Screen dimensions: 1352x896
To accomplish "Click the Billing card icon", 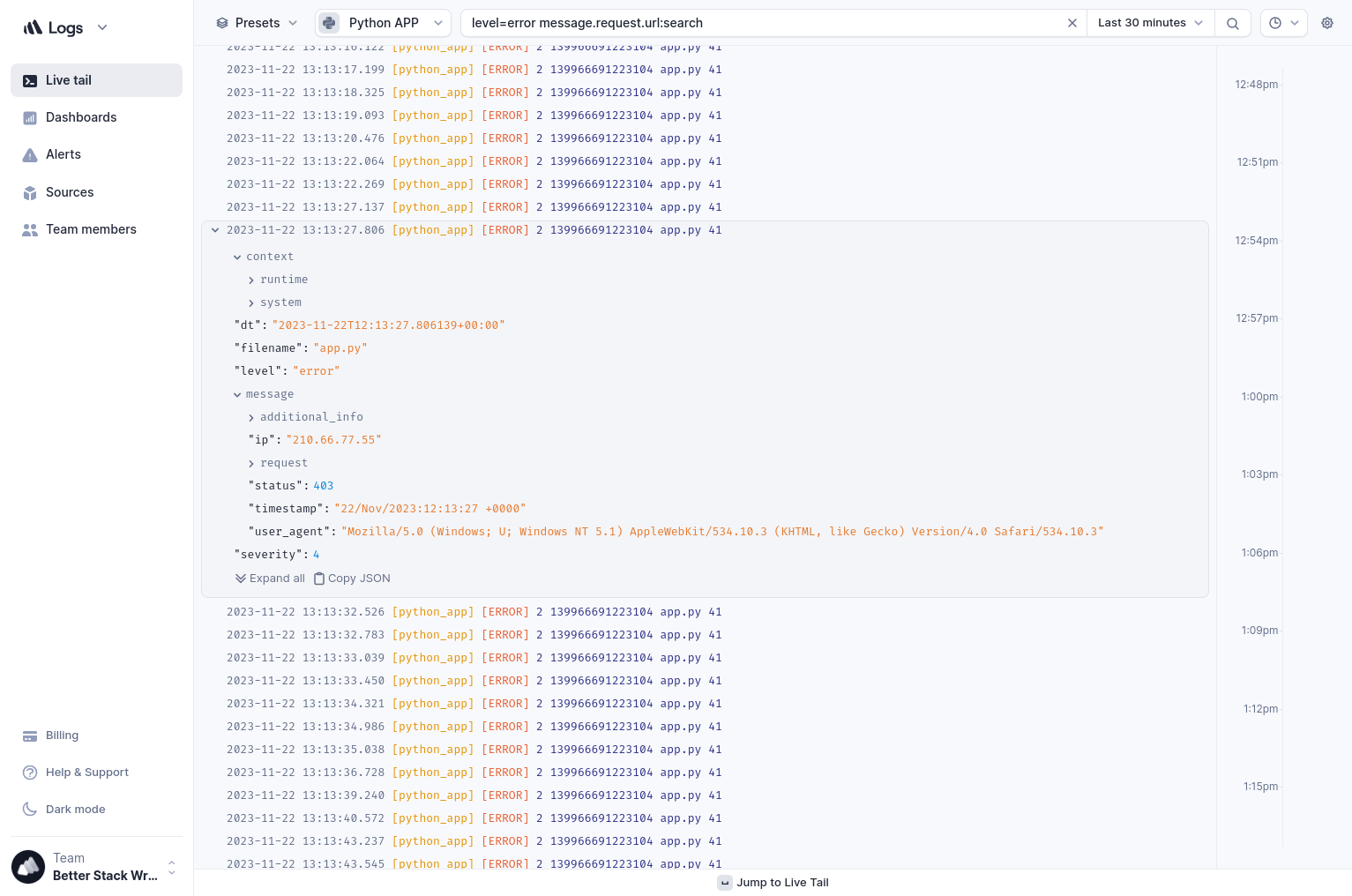I will pyautogui.click(x=30, y=735).
